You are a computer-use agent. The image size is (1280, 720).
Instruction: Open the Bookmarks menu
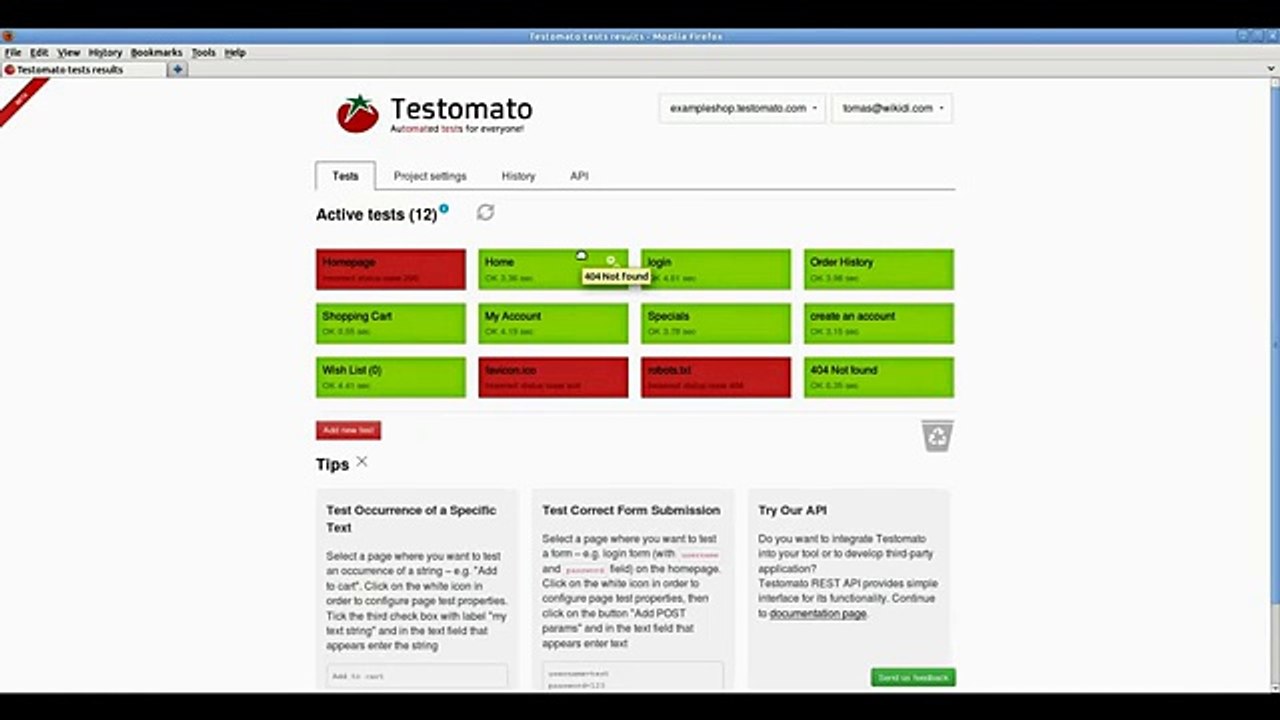tap(157, 53)
